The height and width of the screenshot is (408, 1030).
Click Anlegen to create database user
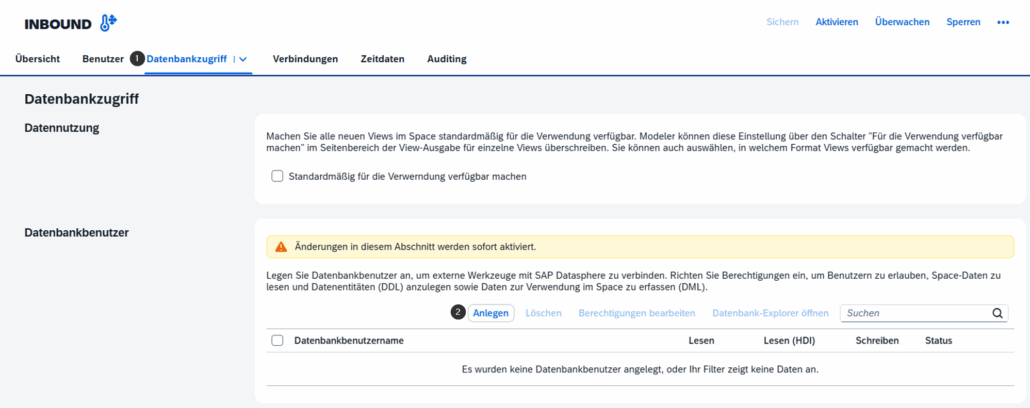click(491, 313)
